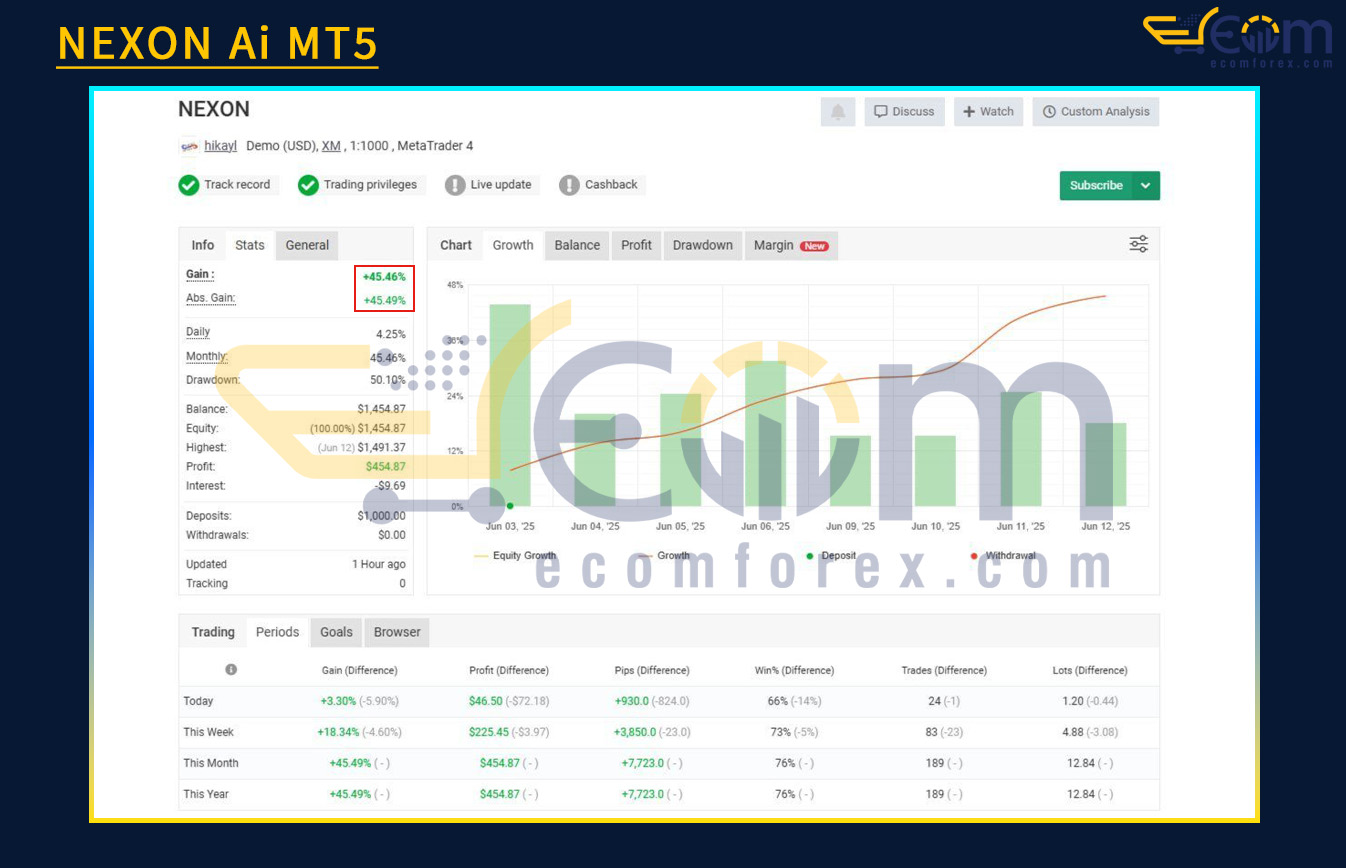Select the Balance chart tab
The width and height of the screenshot is (1346, 868).
(x=577, y=245)
